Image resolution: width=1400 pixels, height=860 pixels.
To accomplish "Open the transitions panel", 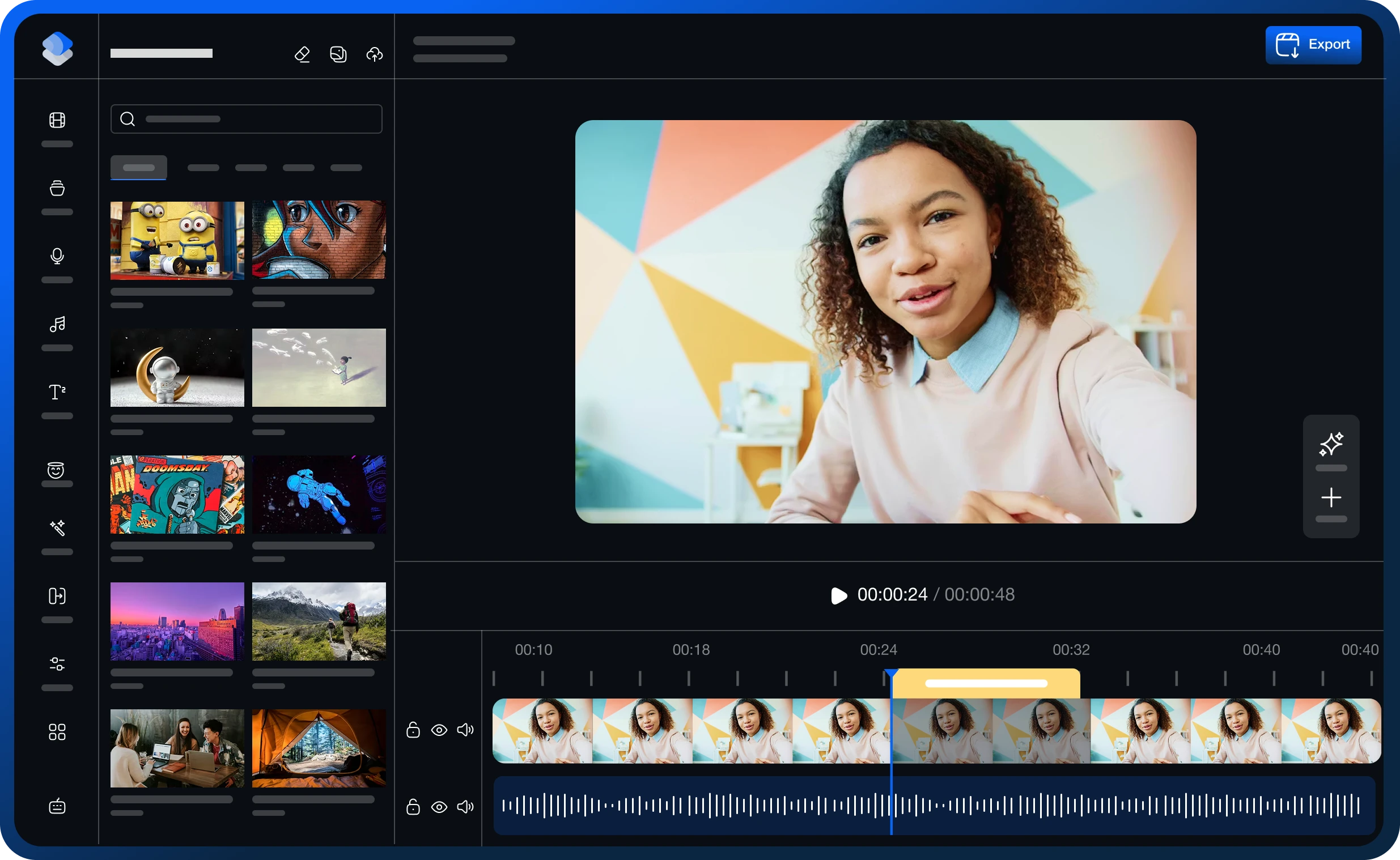I will click(57, 596).
